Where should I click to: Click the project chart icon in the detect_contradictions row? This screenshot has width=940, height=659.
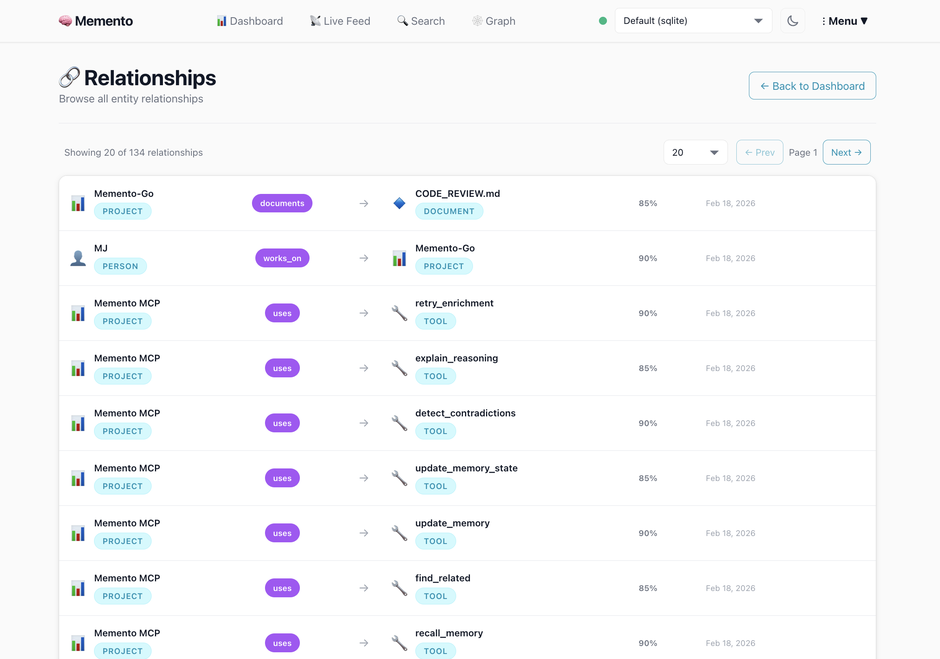[x=78, y=423]
